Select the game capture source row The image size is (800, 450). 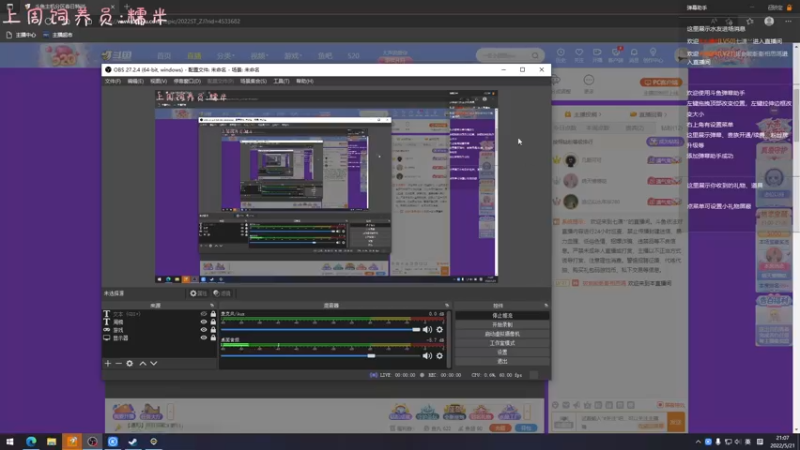pyautogui.click(x=160, y=330)
